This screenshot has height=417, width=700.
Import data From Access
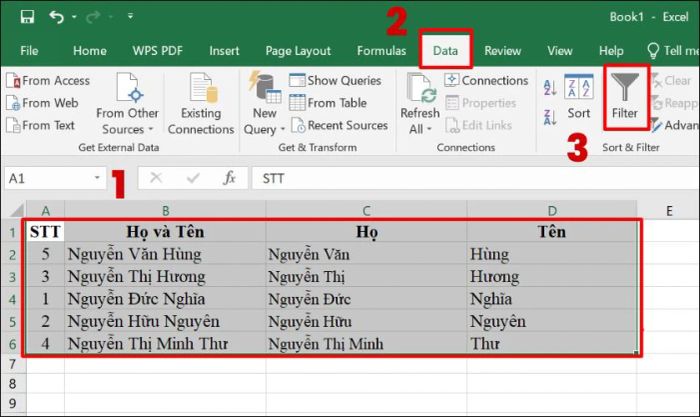[48, 81]
